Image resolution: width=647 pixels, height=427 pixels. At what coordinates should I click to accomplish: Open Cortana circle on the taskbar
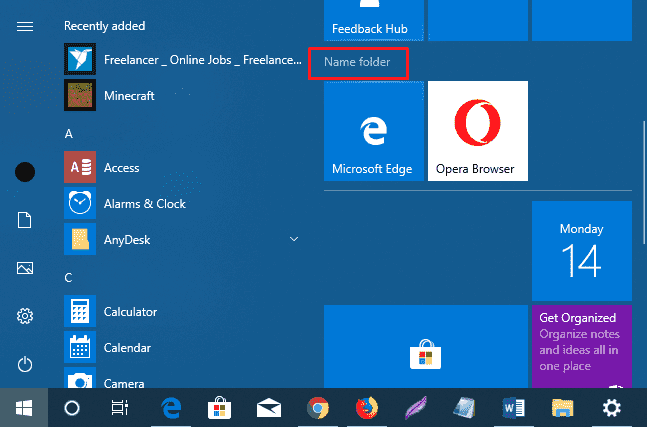pyautogui.click(x=72, y=408)
